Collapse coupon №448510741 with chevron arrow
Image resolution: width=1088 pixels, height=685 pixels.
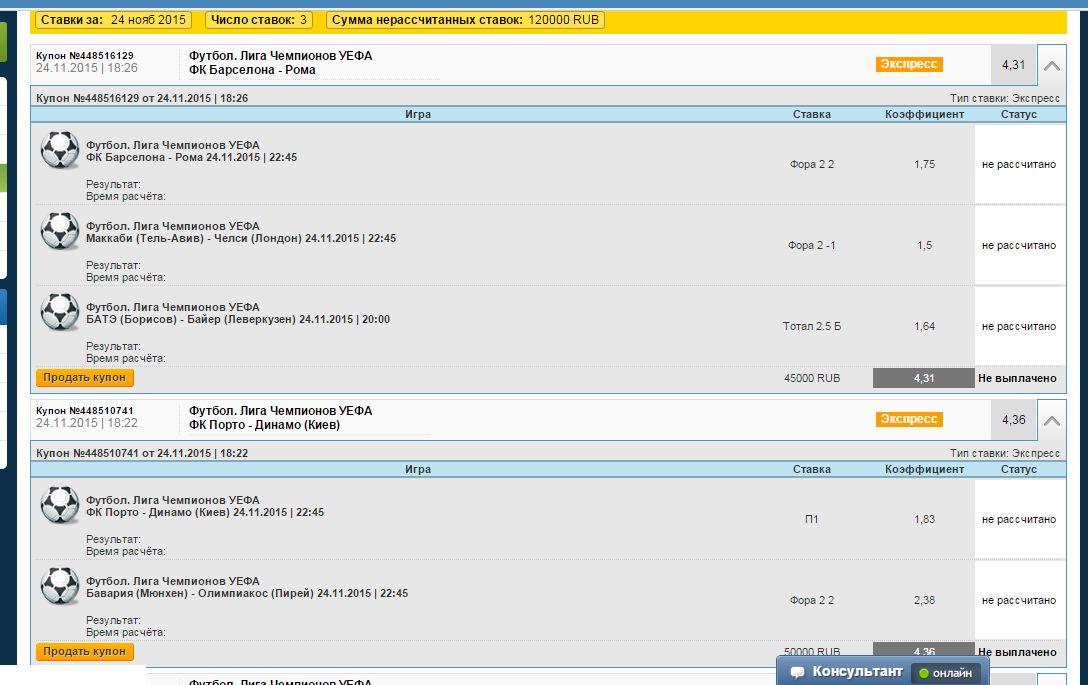(x=1052, y=421)
